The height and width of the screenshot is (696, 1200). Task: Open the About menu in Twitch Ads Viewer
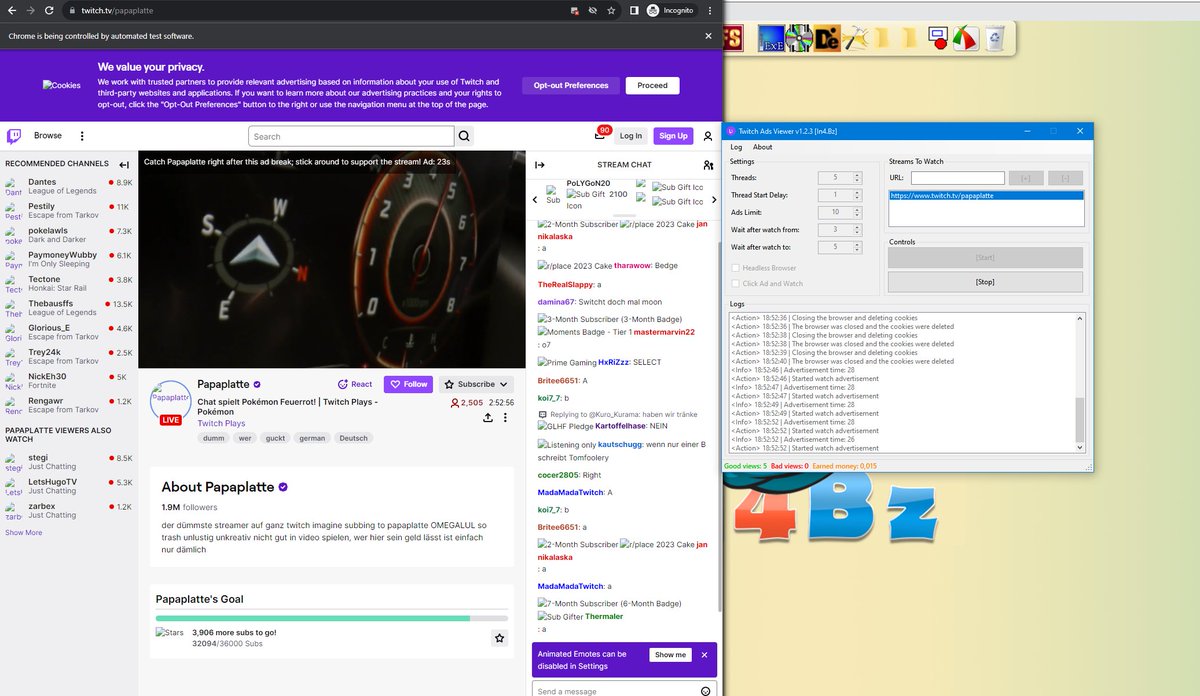click(762, 147)
